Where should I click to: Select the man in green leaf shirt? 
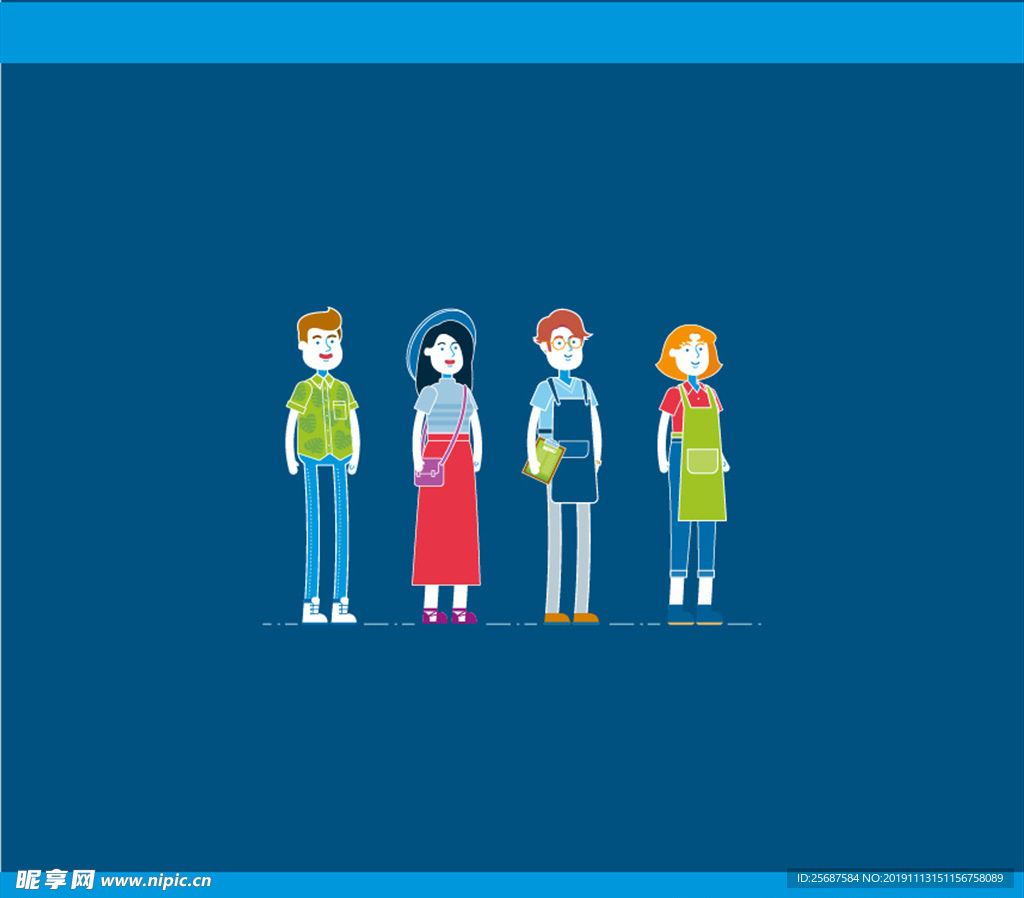[323, 465]
